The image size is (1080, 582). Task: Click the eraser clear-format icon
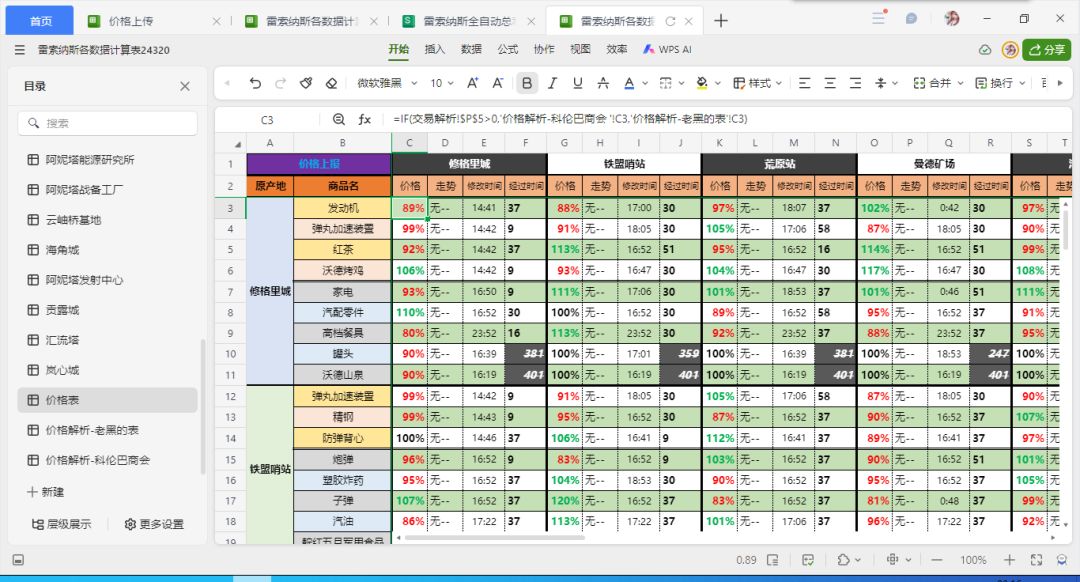point(331,83)
